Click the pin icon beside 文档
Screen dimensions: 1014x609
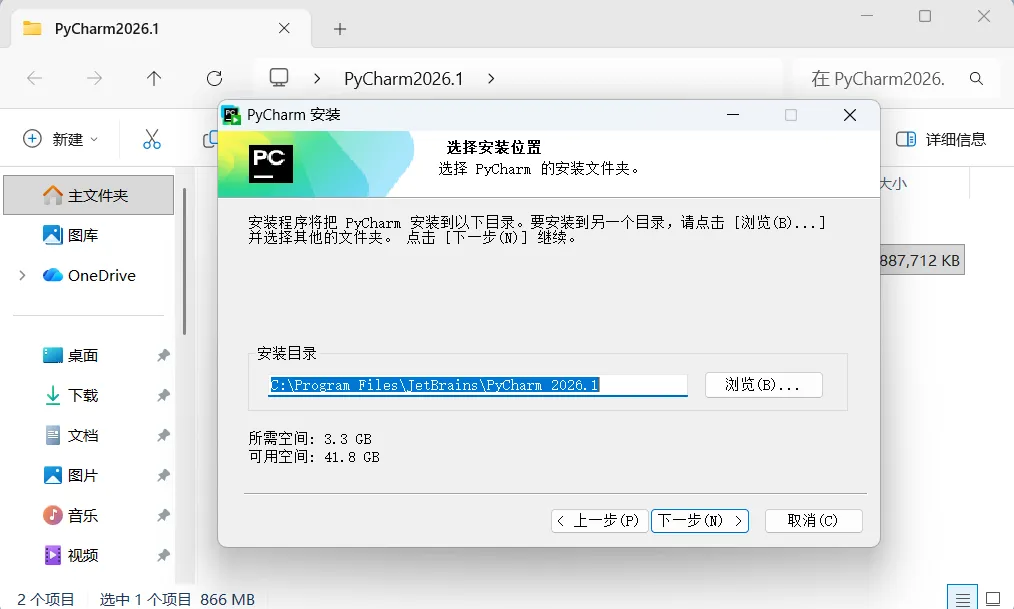click(x=163, y=435)
